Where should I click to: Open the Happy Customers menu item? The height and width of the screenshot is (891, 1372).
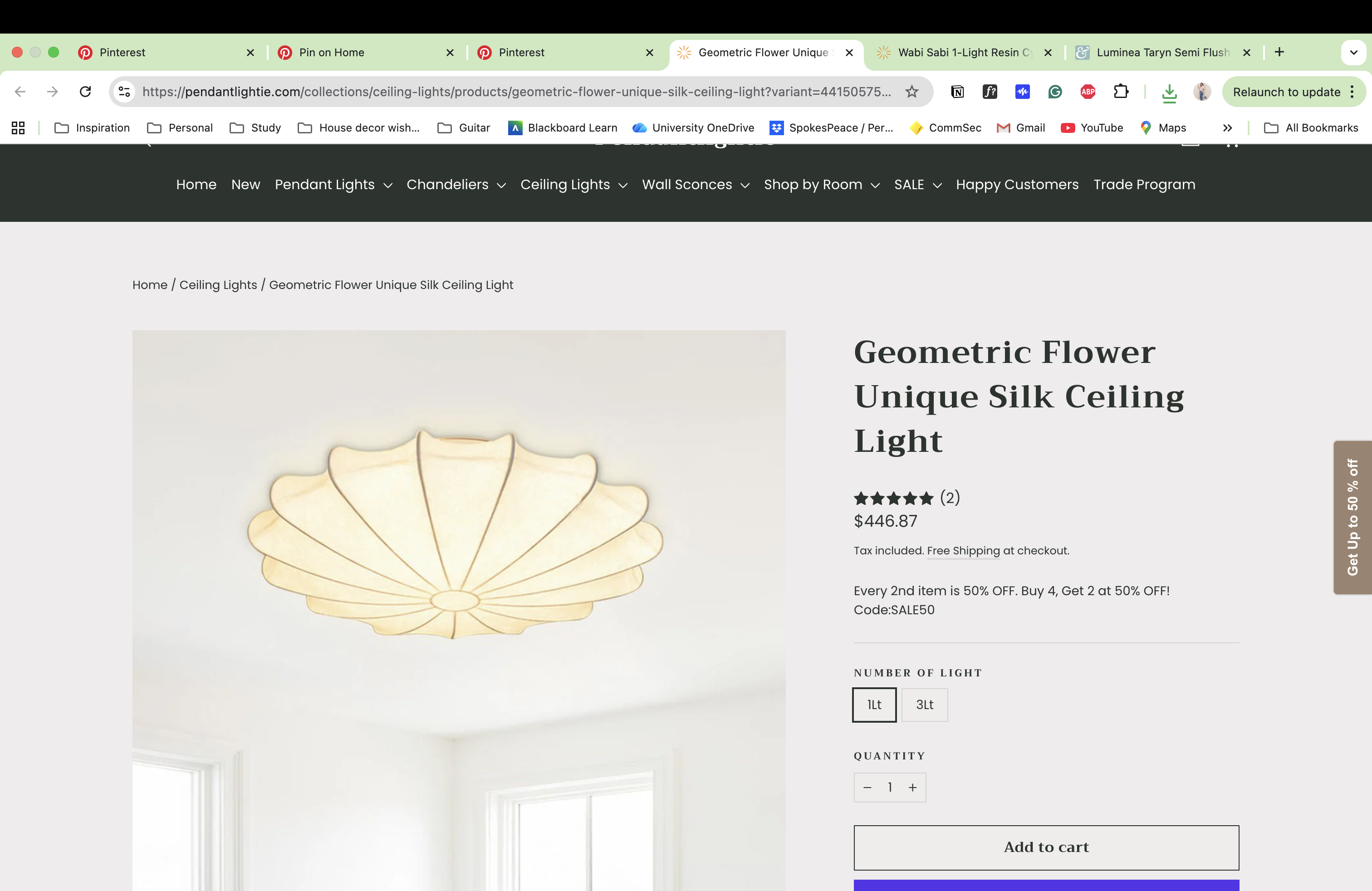(1017, 185)
